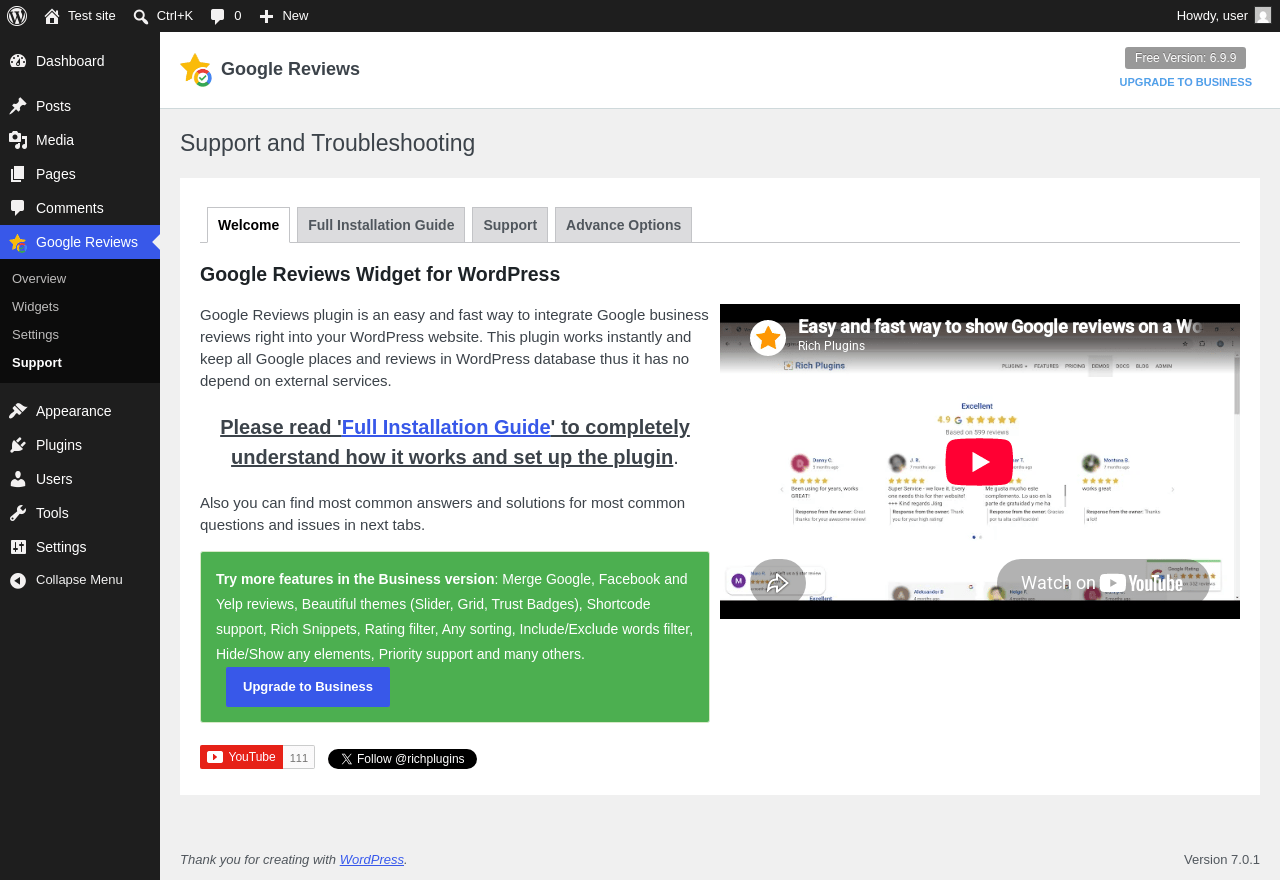Image resolution: width=1280 pixels, height=880 pixels.
Task: Click the red YouTube subscribe button
Action: 241,757
